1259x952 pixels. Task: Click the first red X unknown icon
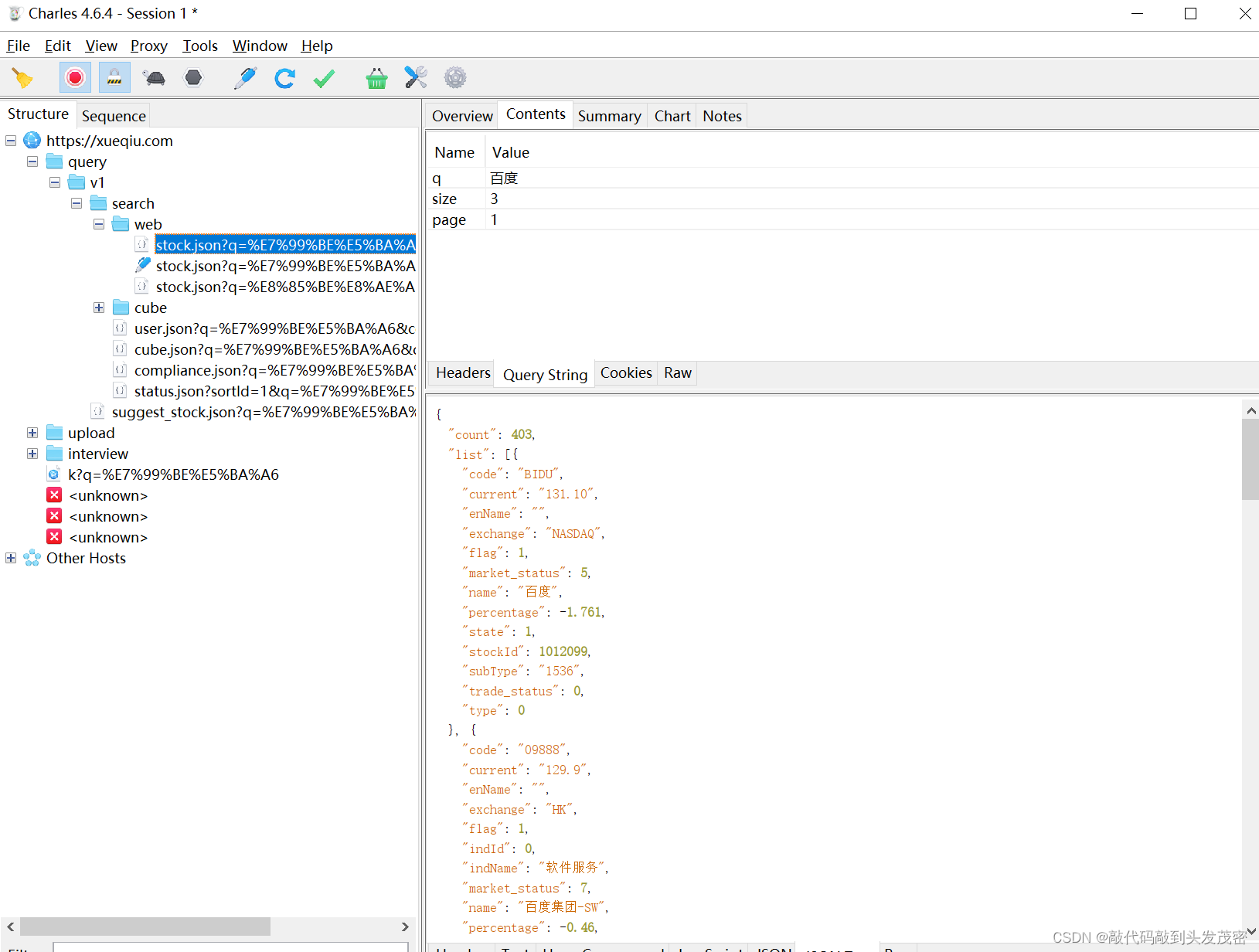tap(54, 495)
